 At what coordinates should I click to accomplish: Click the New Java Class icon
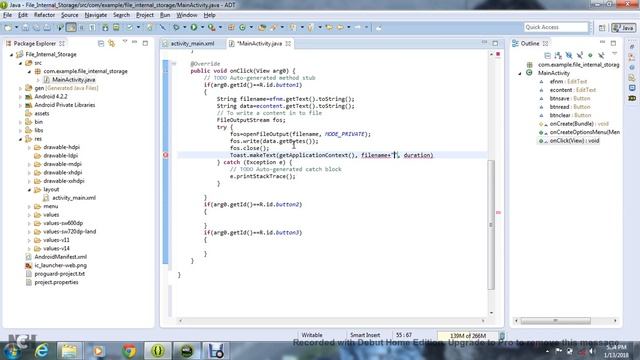pos(242,27)
